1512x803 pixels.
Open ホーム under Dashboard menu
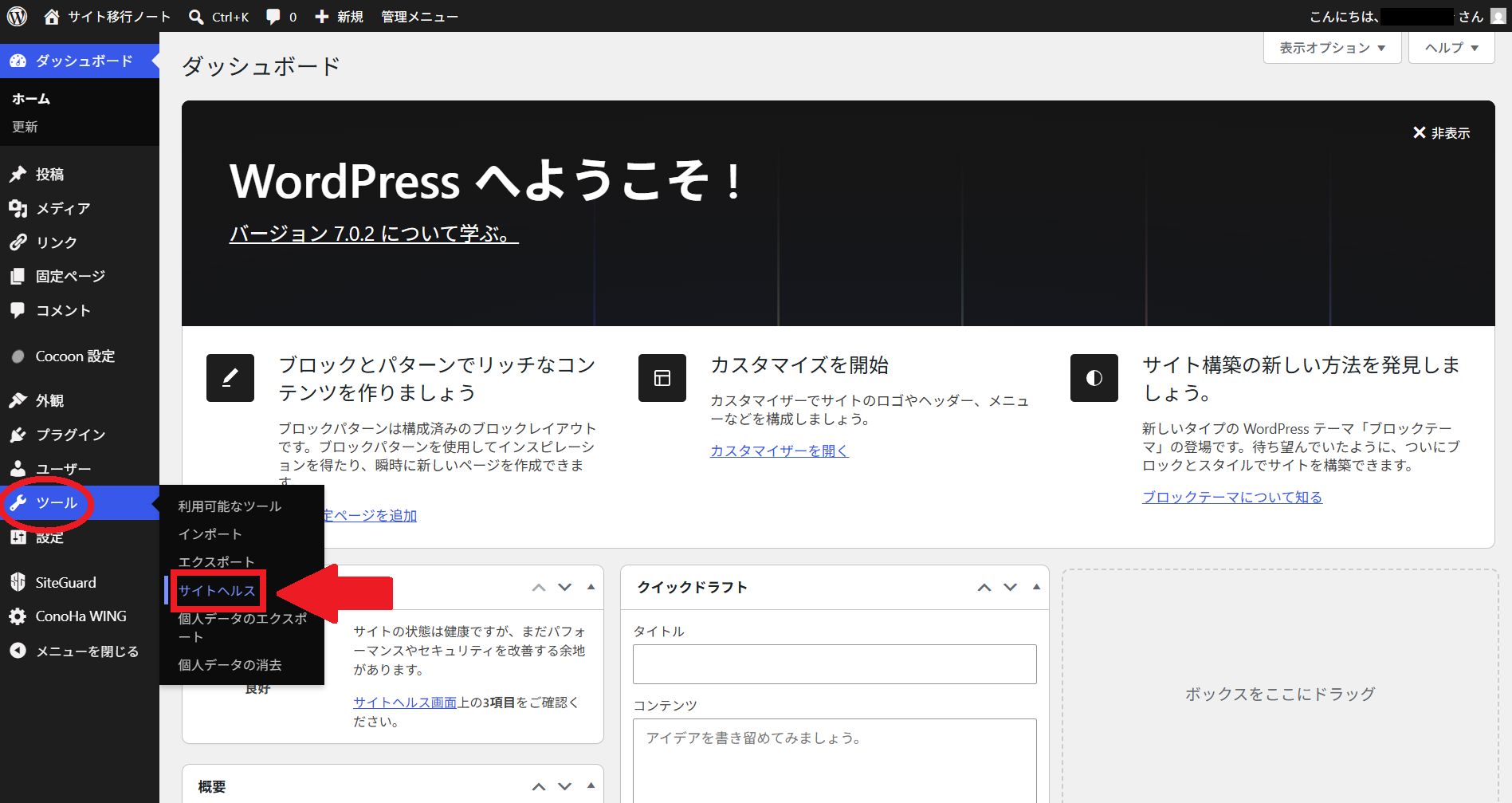tap(31, 99)
